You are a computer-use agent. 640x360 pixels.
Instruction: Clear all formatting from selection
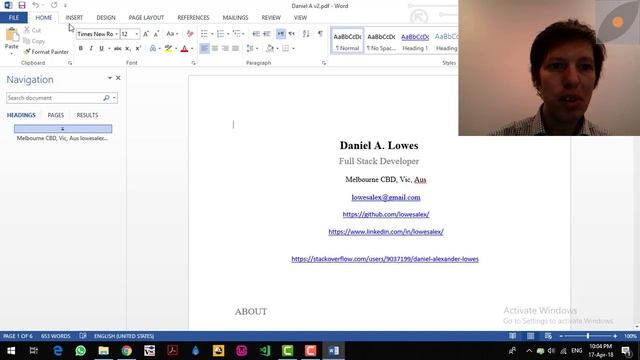(190, 34)
